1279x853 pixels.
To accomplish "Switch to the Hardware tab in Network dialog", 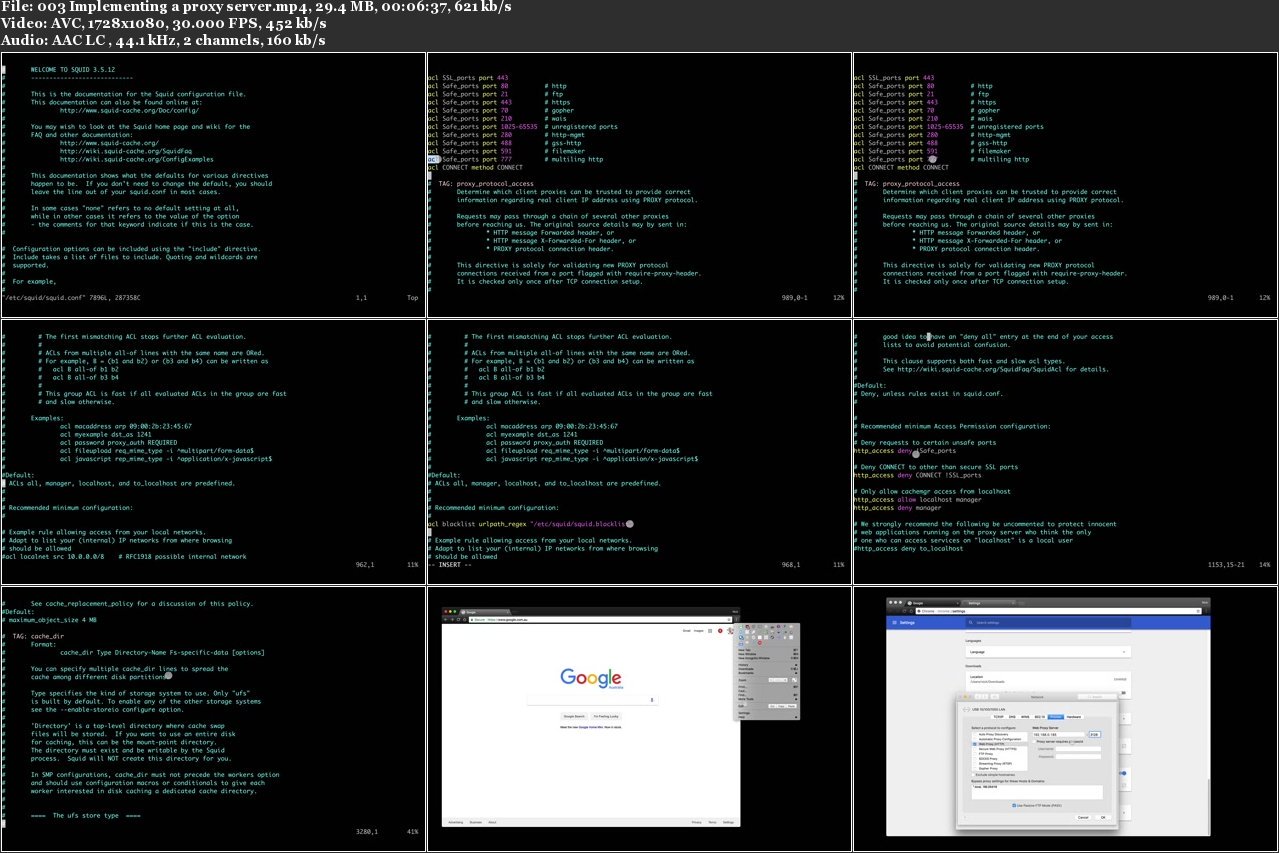I will (1074, 716).
